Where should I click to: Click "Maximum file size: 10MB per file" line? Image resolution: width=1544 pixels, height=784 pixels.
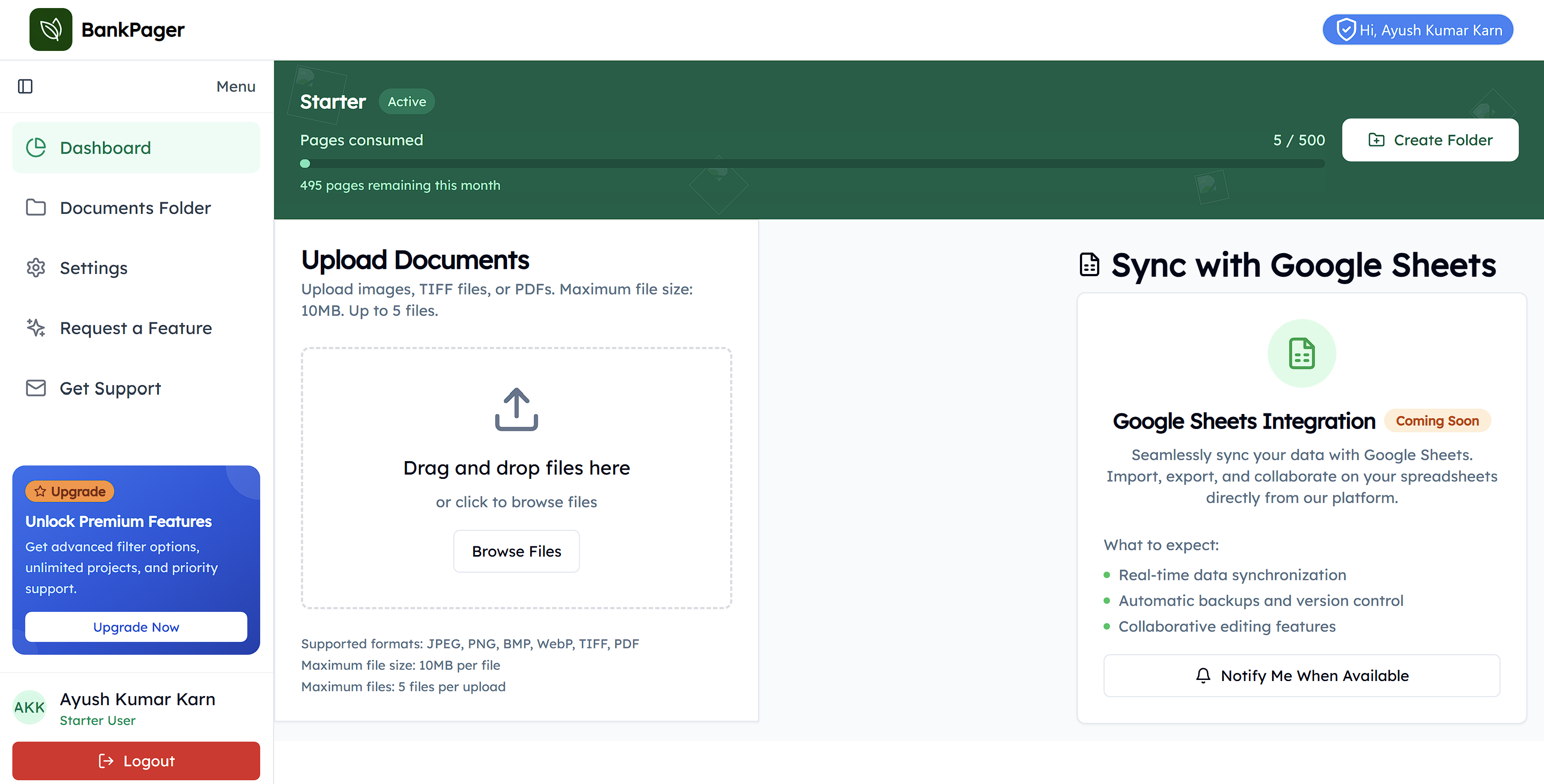pos(400,665)
